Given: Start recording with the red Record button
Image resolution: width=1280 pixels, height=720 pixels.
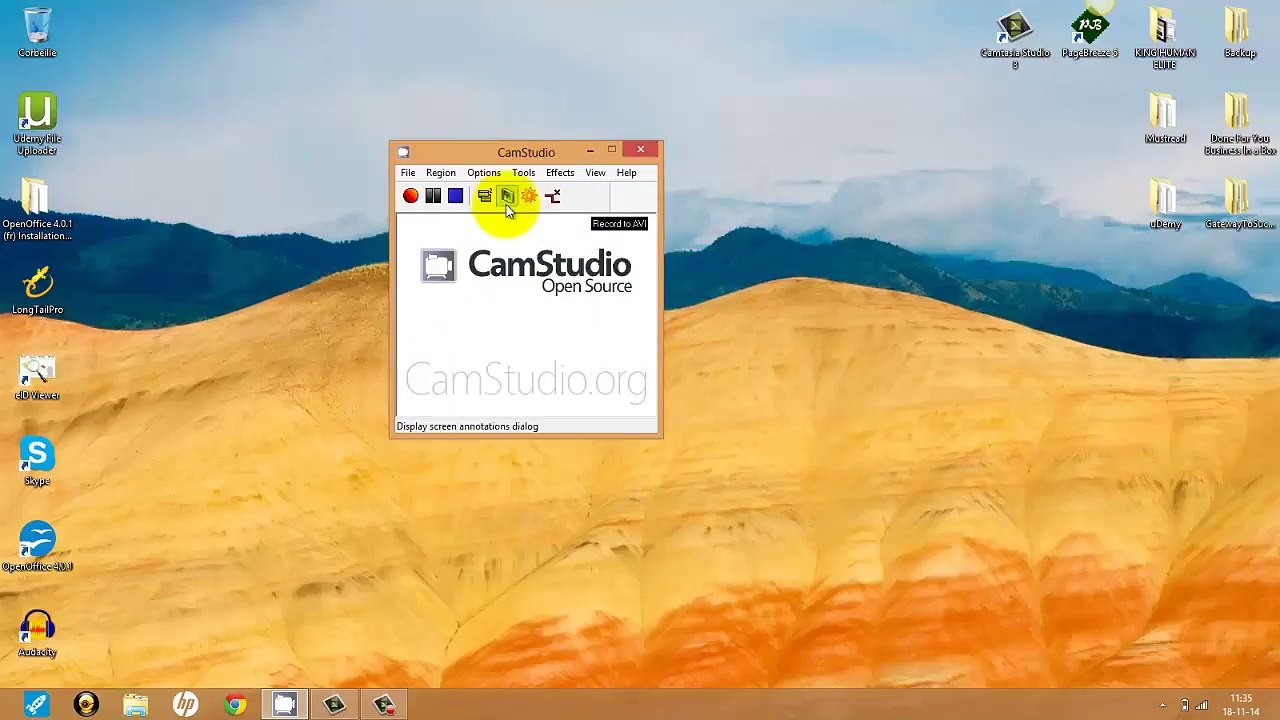Looking at the screenshot, I should (x=411, y=196).
